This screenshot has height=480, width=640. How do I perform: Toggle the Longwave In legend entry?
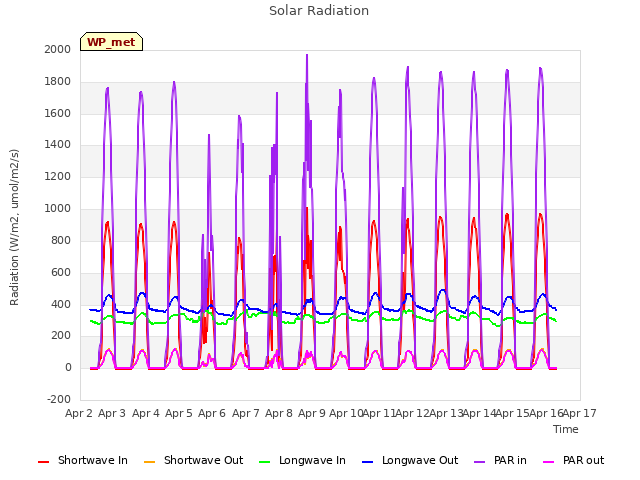point(302,460)
